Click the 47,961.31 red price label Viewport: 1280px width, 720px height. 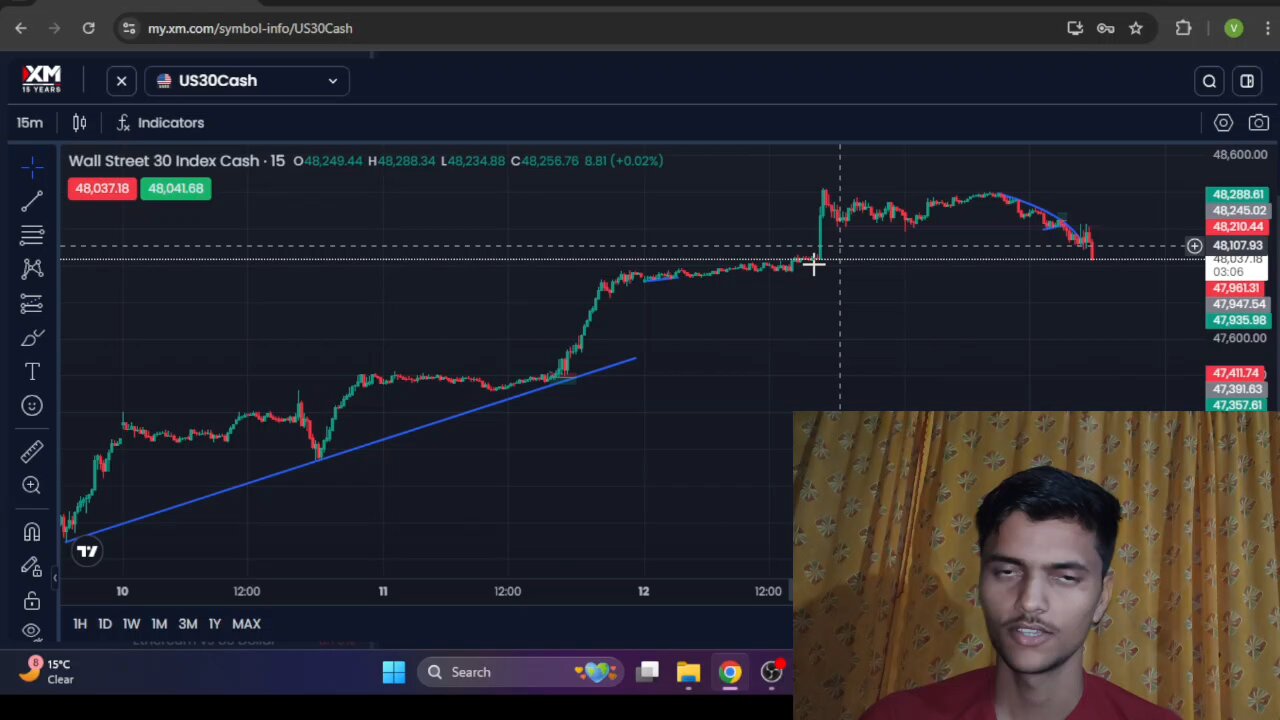tap(1236, 288)
